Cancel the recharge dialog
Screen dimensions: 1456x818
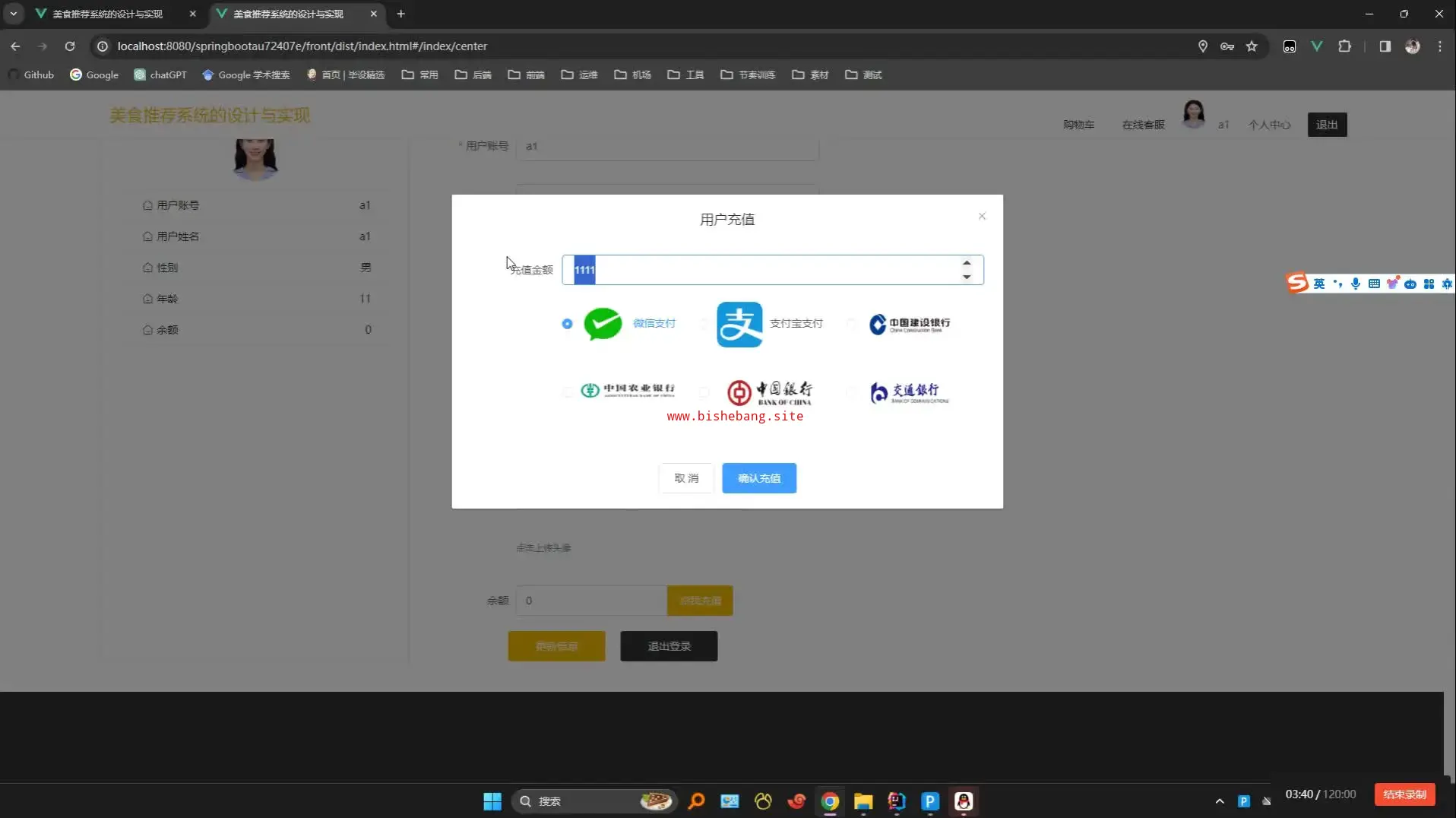tap(685, 478)
